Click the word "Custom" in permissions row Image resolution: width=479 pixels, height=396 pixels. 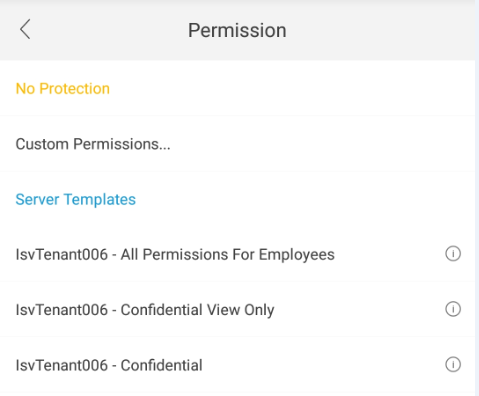42,144
